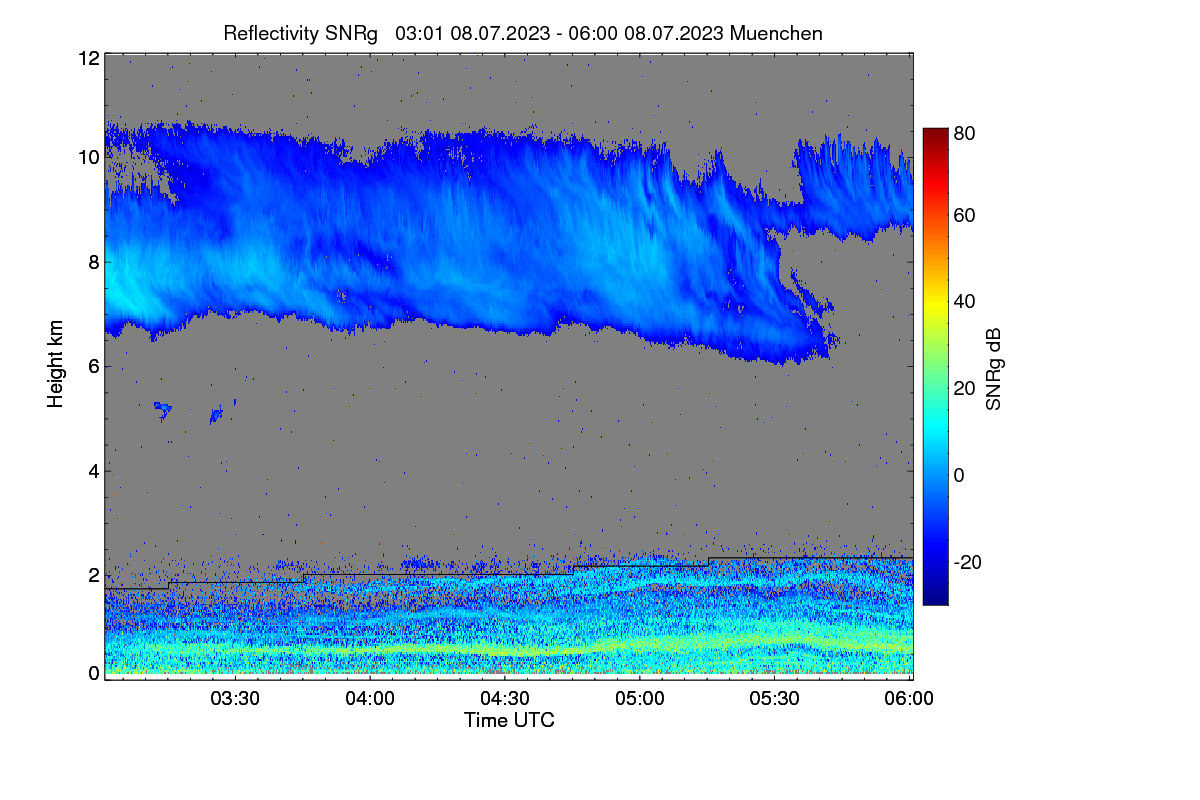Click the height tick label 8
Screen dimensions: 1200x800
(94, 262)
